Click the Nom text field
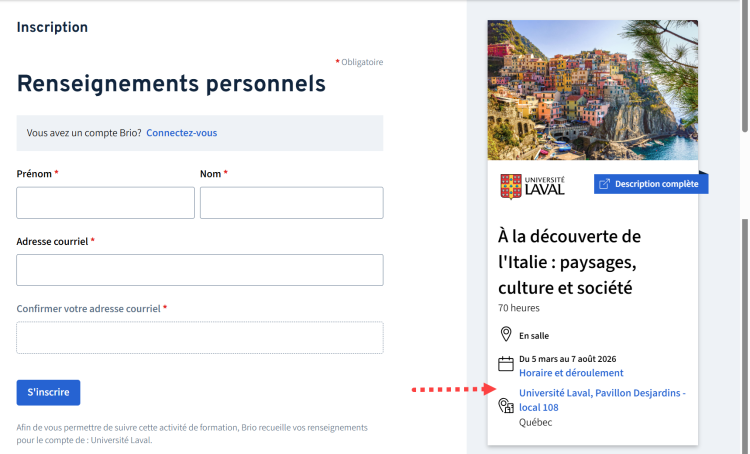The image size is (750, 454). (291, 203)
